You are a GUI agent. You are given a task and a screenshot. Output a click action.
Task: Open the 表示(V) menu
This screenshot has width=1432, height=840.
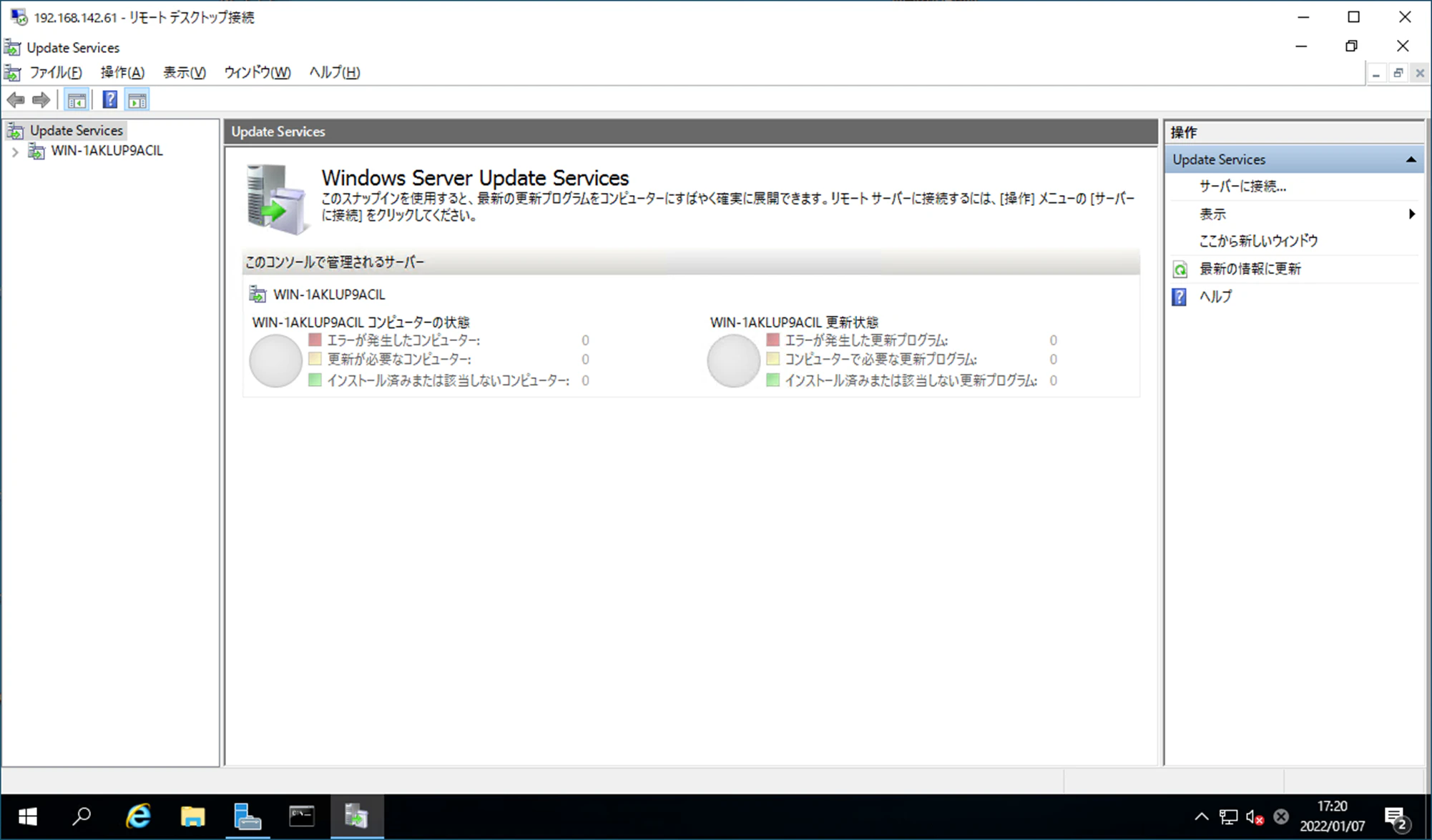185,72
